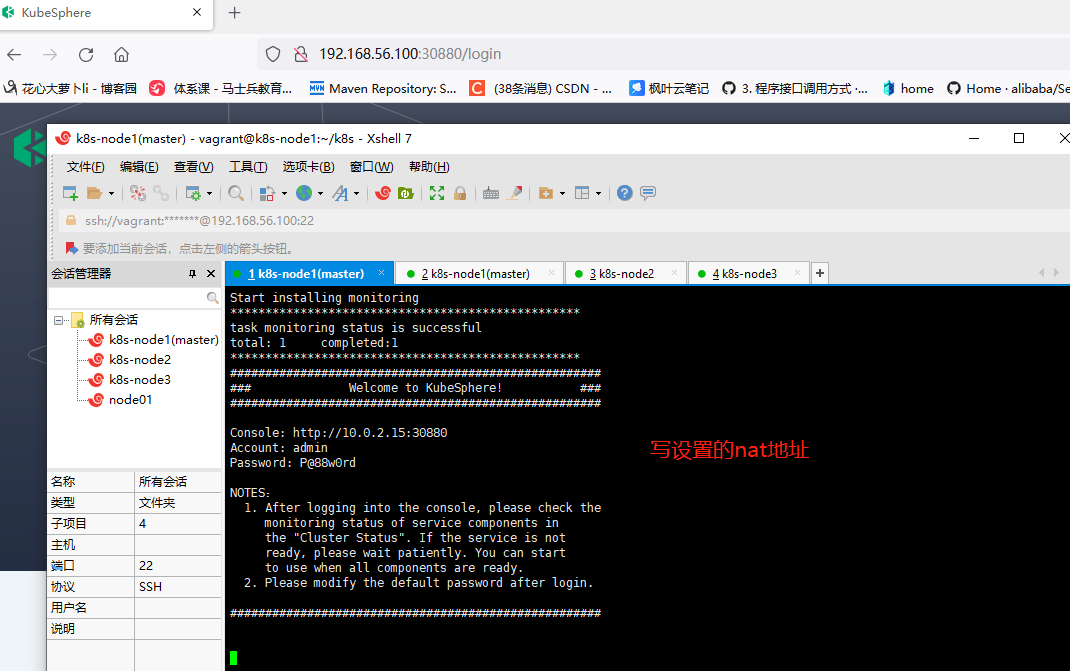Click the color scheme icon in toolbar
The image size is (1070, 671).
[267, 193]
